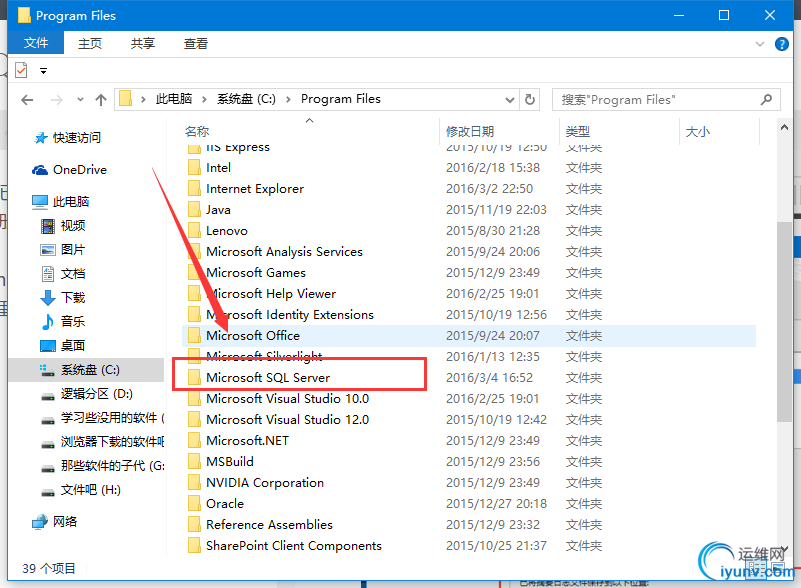Image resolution: width=801 pixels, height=588 pixels.
Task: Select the MSBuild folder icon
Action: [194, 461]
